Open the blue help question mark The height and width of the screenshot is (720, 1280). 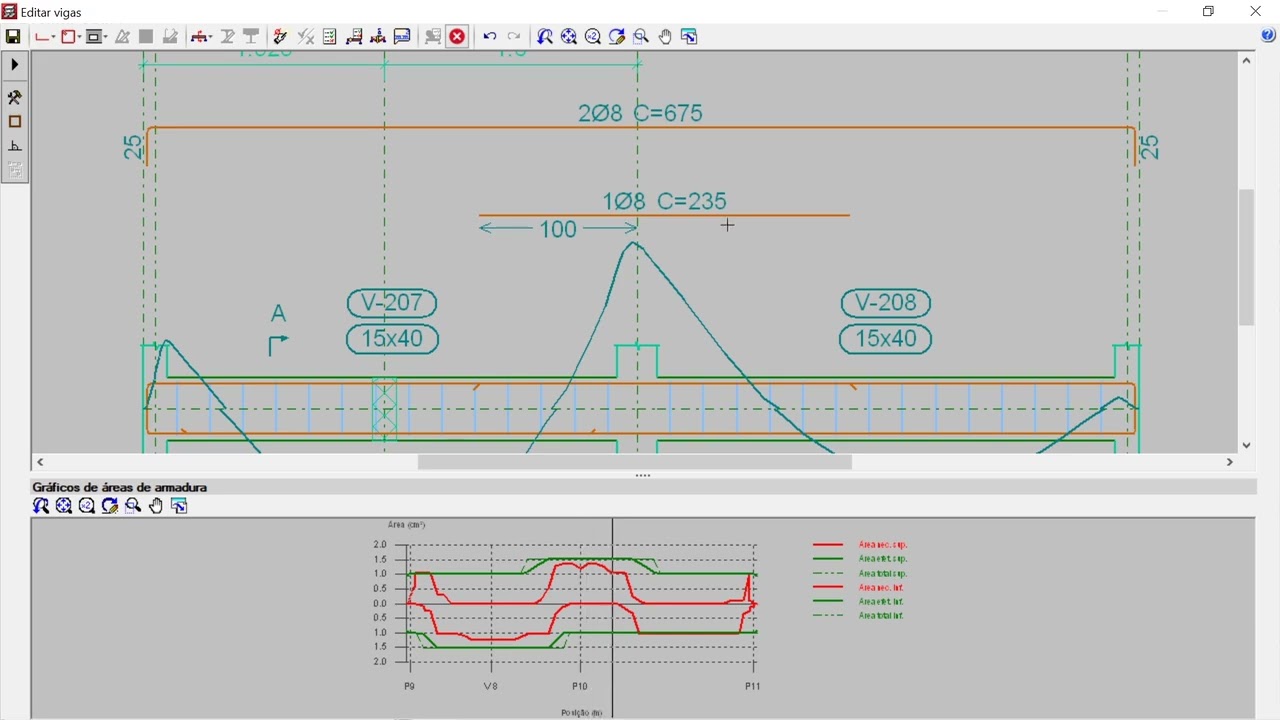click(x=1268, y=36)
